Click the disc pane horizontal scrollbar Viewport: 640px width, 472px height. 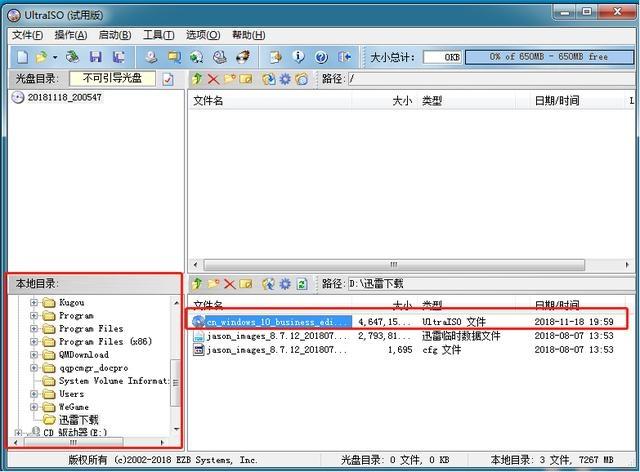pyautogui.click(x=394, y=265)
